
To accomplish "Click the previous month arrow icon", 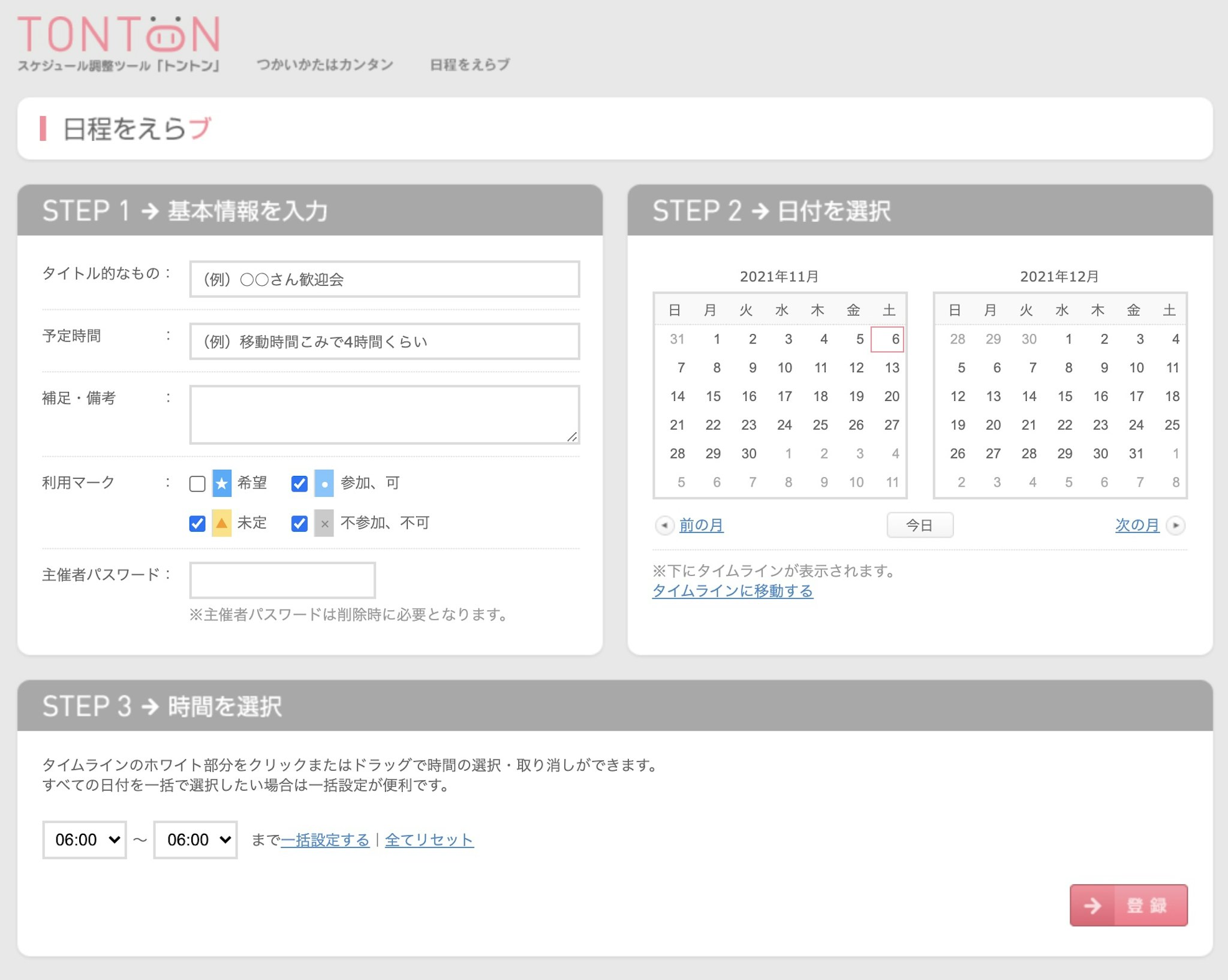I will (664, 525).
